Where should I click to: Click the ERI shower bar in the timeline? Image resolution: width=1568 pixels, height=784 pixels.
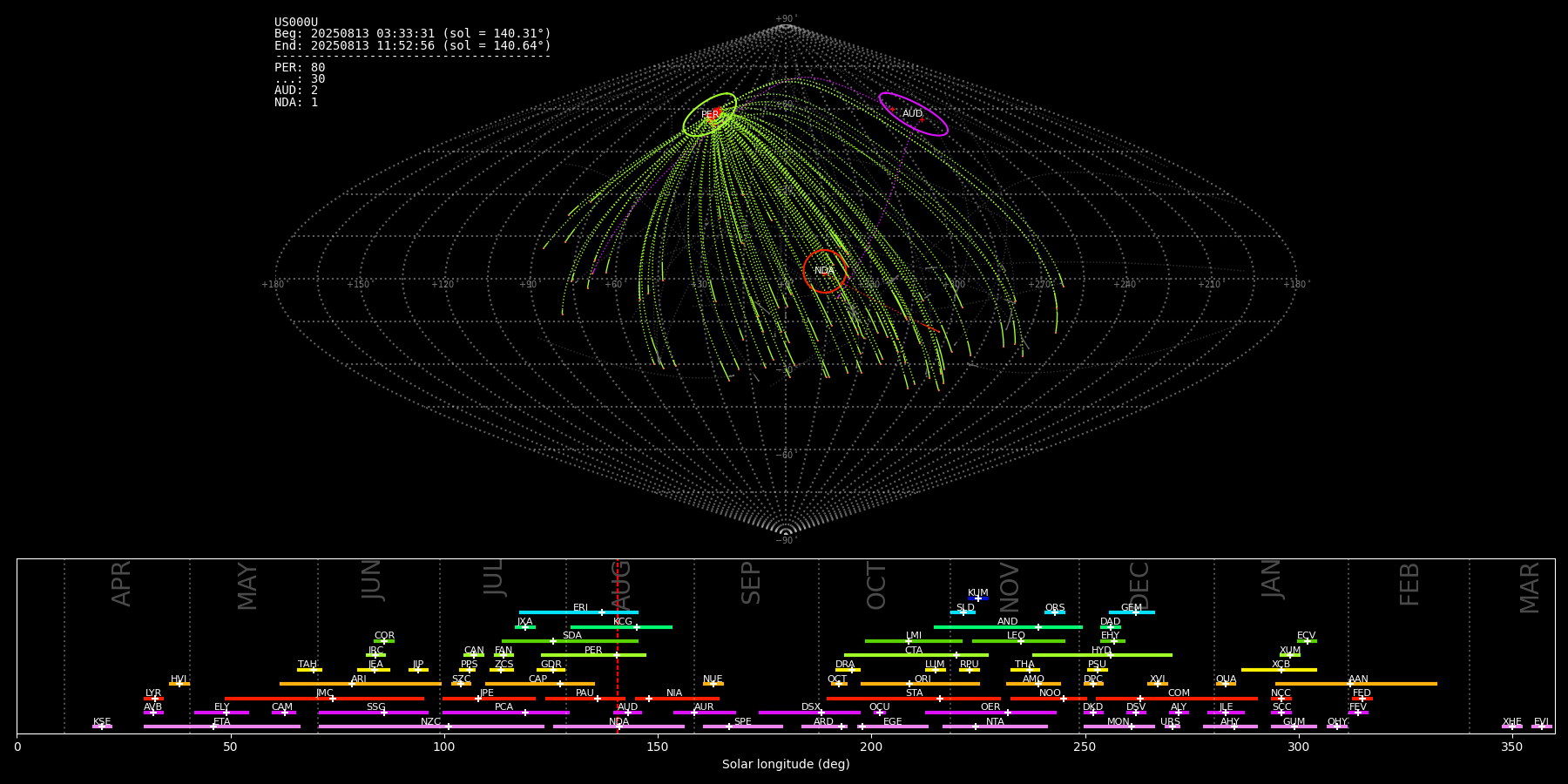(578, 612)
